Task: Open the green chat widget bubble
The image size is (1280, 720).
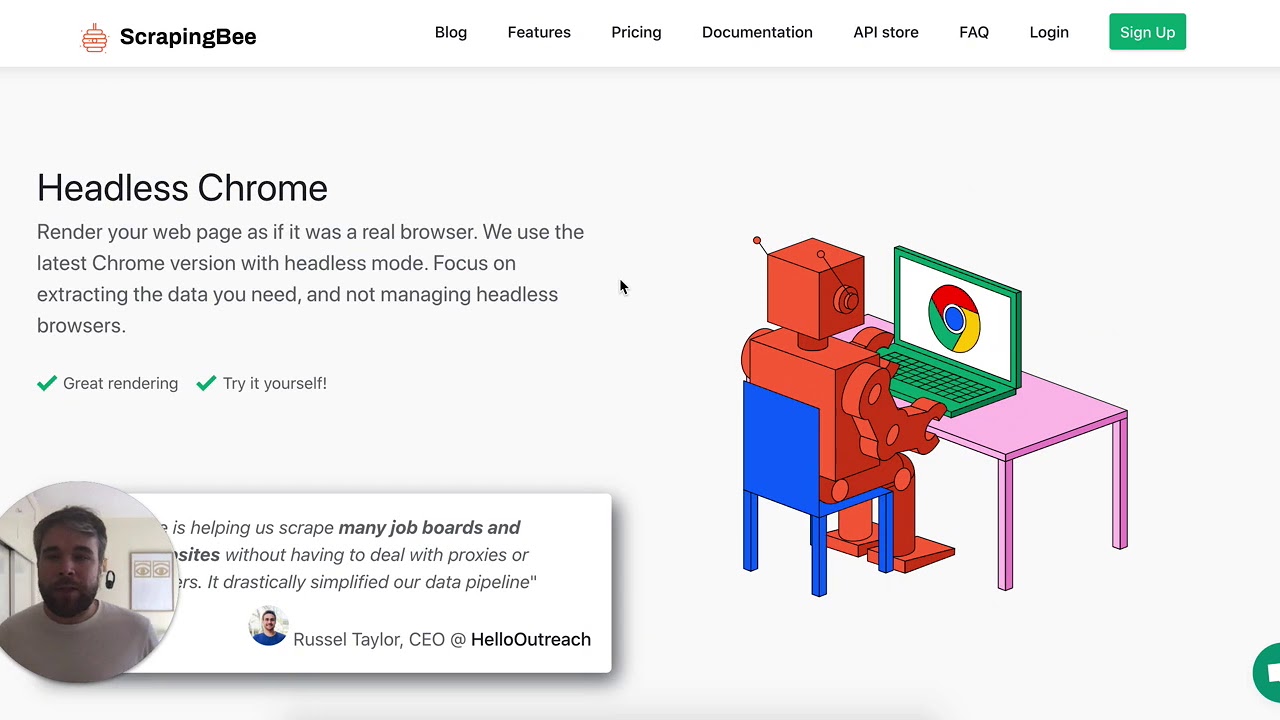Action: click(x=1267, y=673)
